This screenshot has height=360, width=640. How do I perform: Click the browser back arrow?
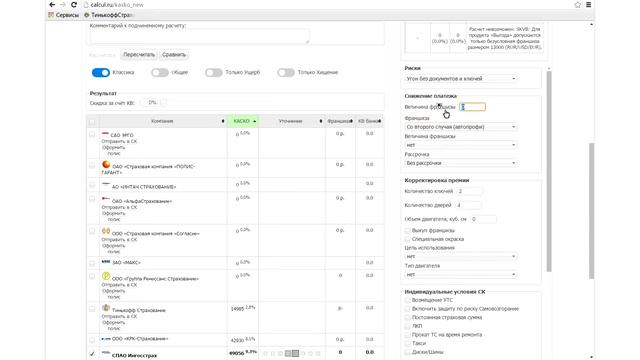tap(52, 5)
